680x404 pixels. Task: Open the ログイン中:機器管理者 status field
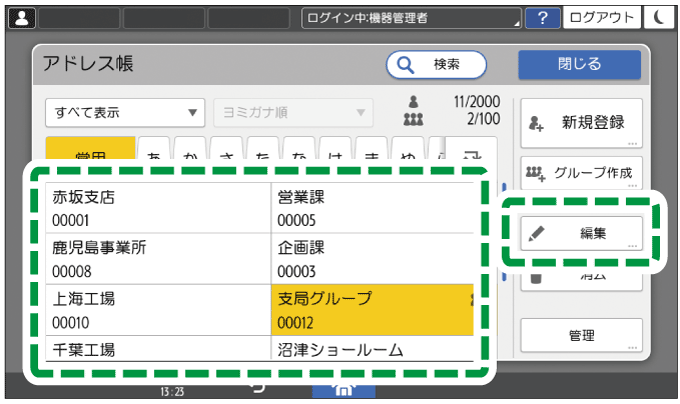click(411, 18)
